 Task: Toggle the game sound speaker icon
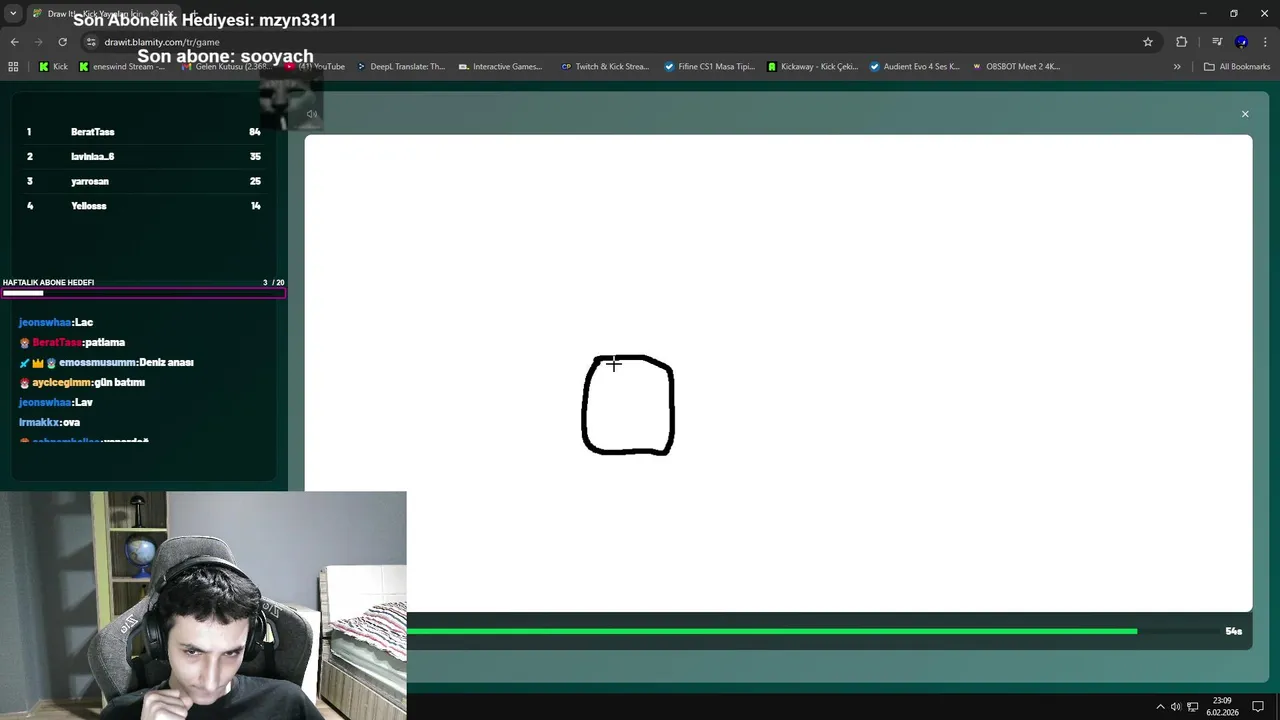pyautogui.click(x=312, y=114)
